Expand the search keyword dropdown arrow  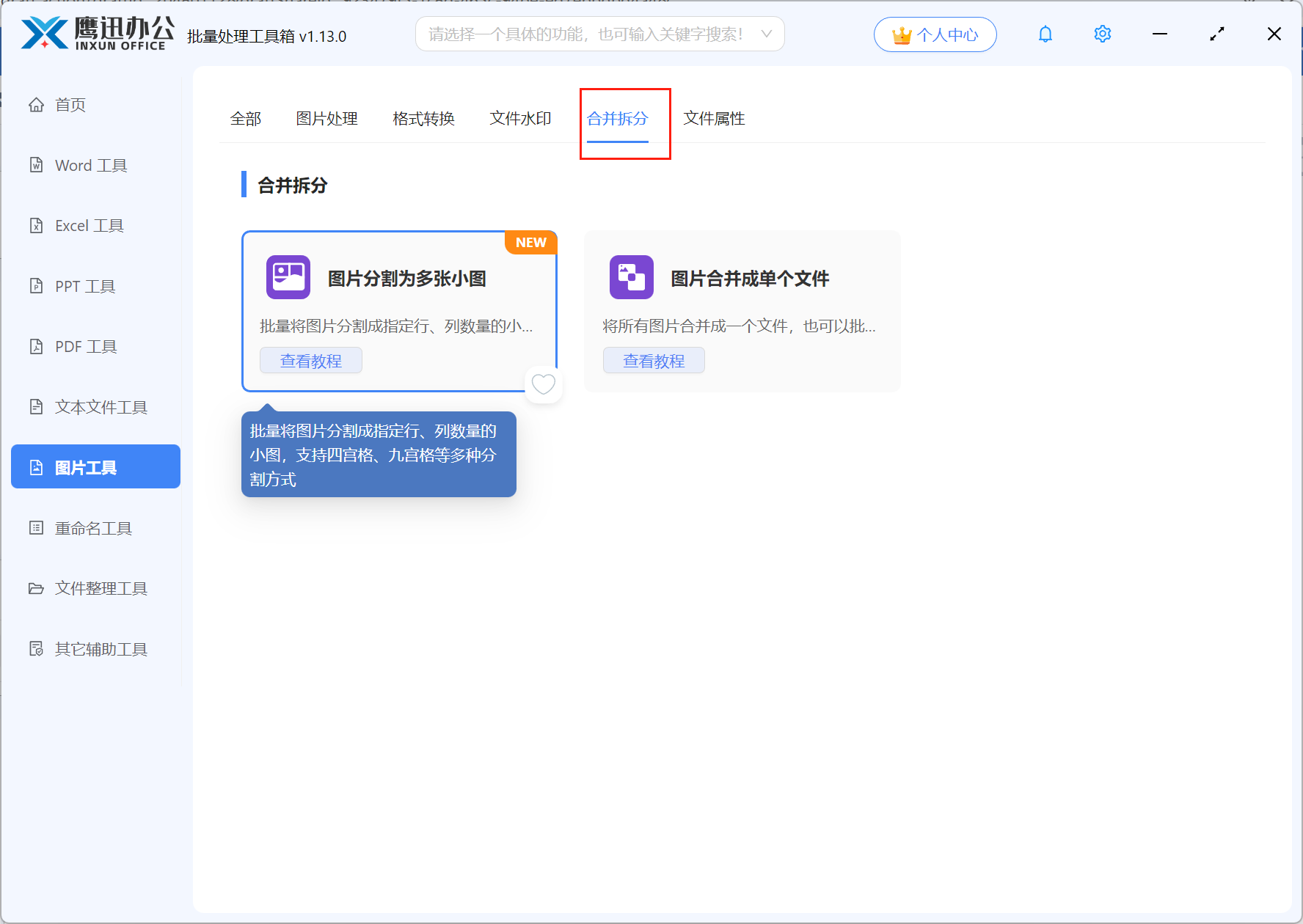[766, 34]
